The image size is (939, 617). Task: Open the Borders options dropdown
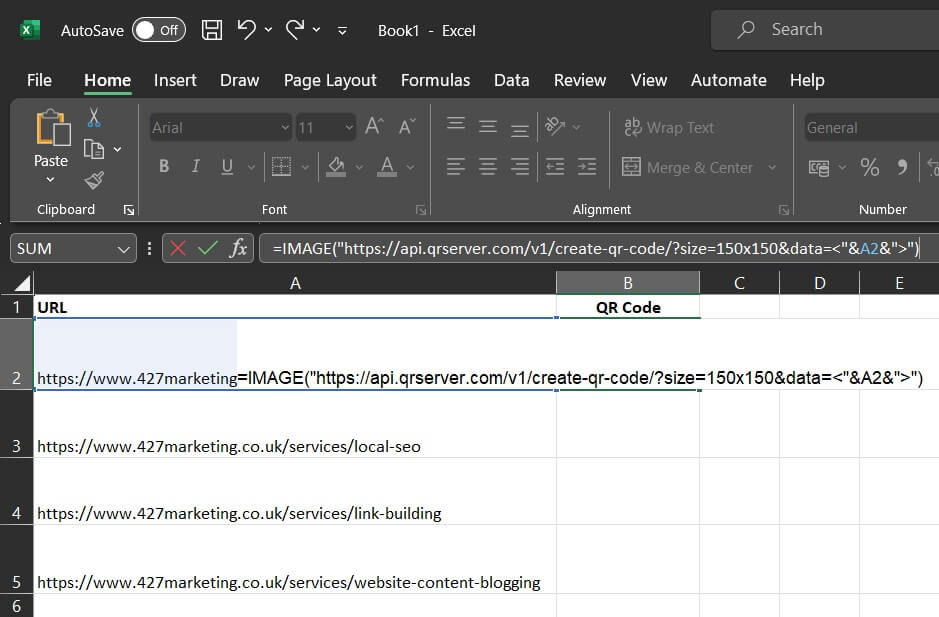305,167
